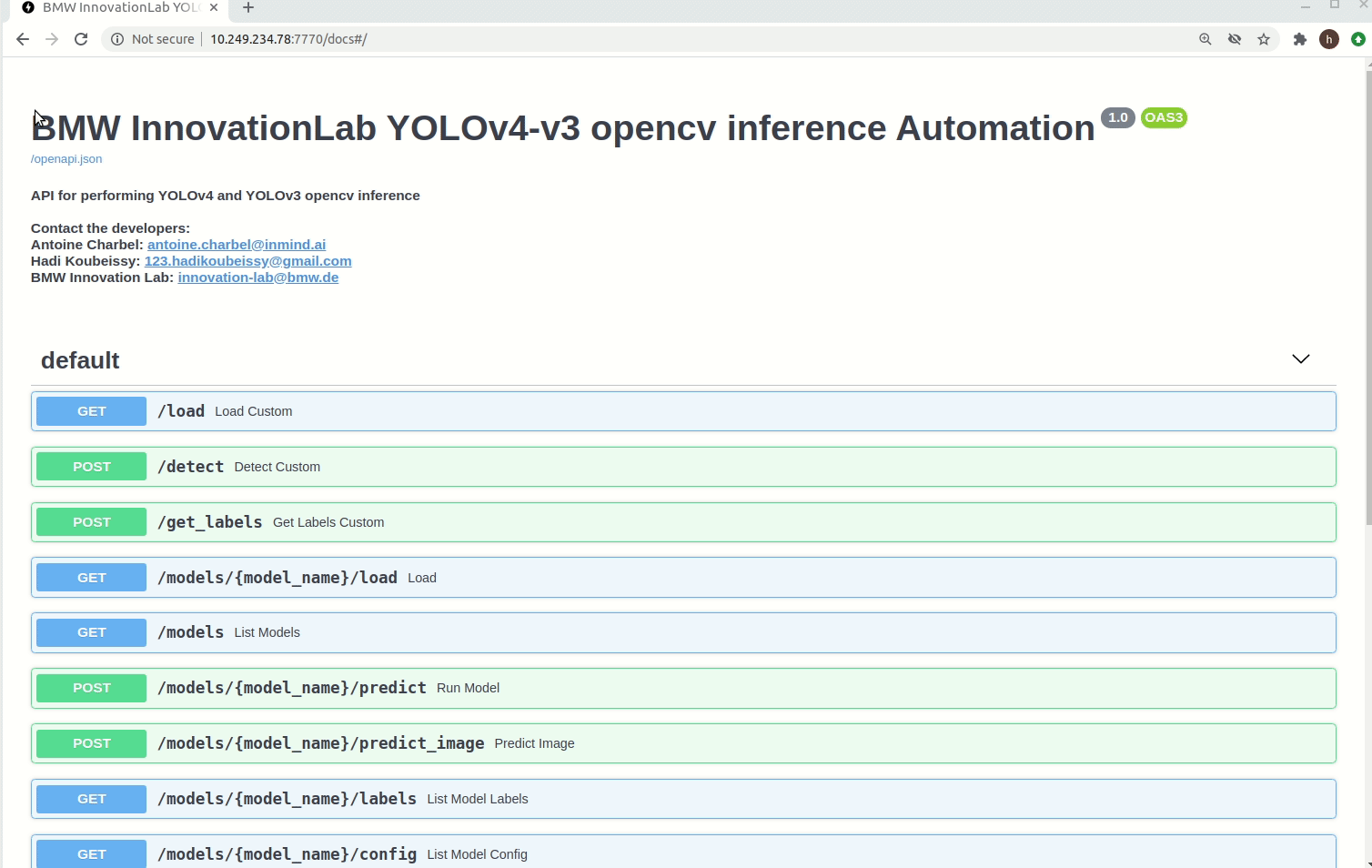Click the page's vertical scrollbar thumb
Viewport: 1372px width, 868px height.
pyautogui.click(x=1368, y=298)
